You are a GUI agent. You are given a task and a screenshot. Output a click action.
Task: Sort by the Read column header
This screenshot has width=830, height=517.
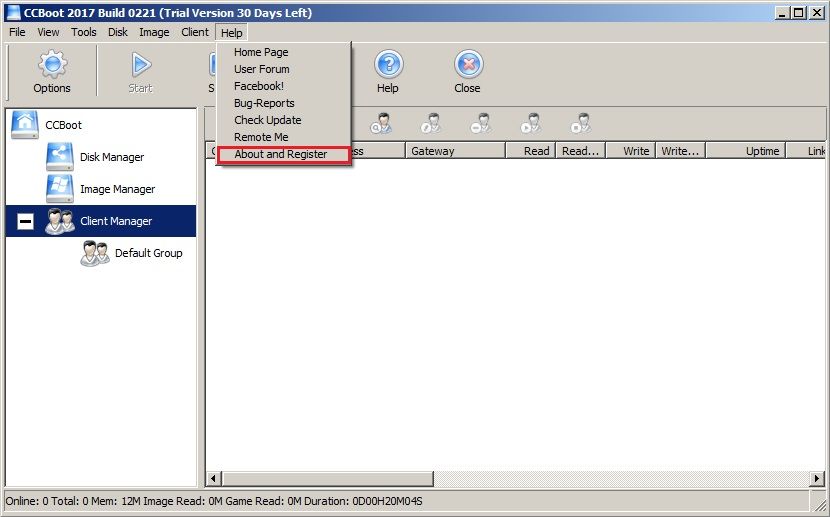click(x=530, y=151)
